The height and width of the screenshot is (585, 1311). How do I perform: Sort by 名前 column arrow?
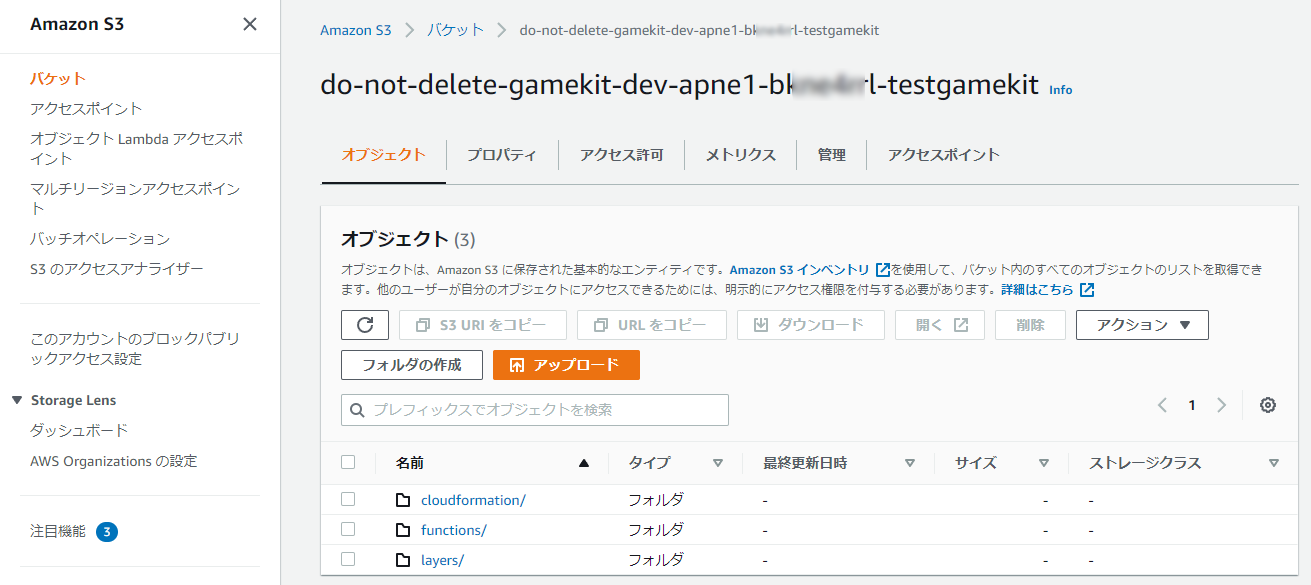click(584, 463)
